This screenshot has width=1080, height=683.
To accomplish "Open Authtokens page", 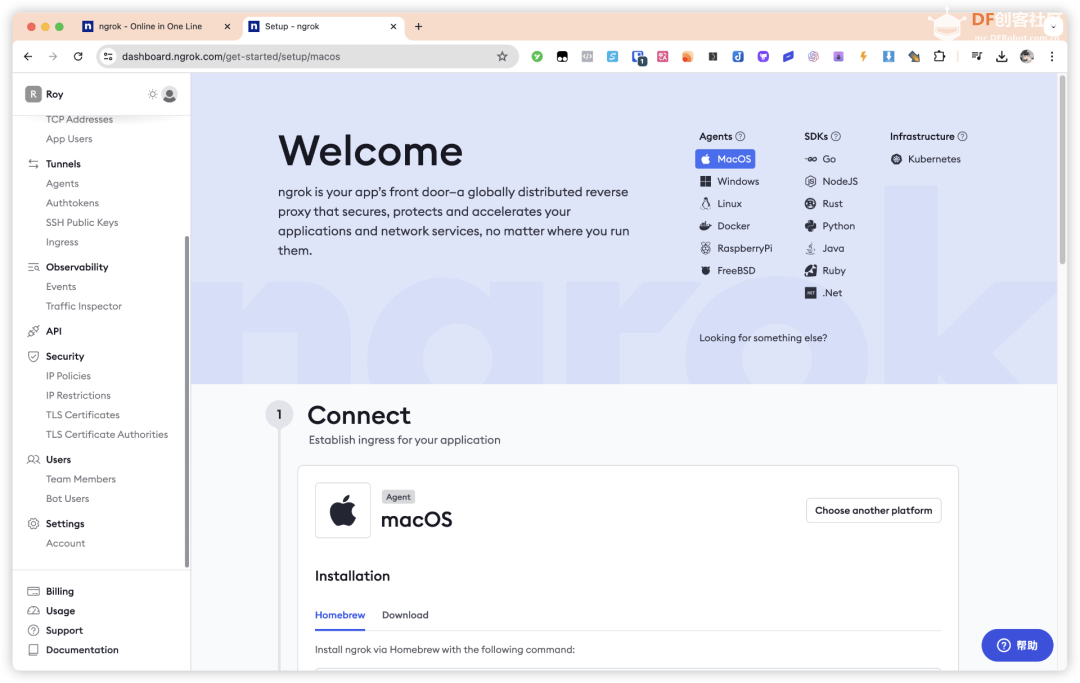I will coord(72,203).
